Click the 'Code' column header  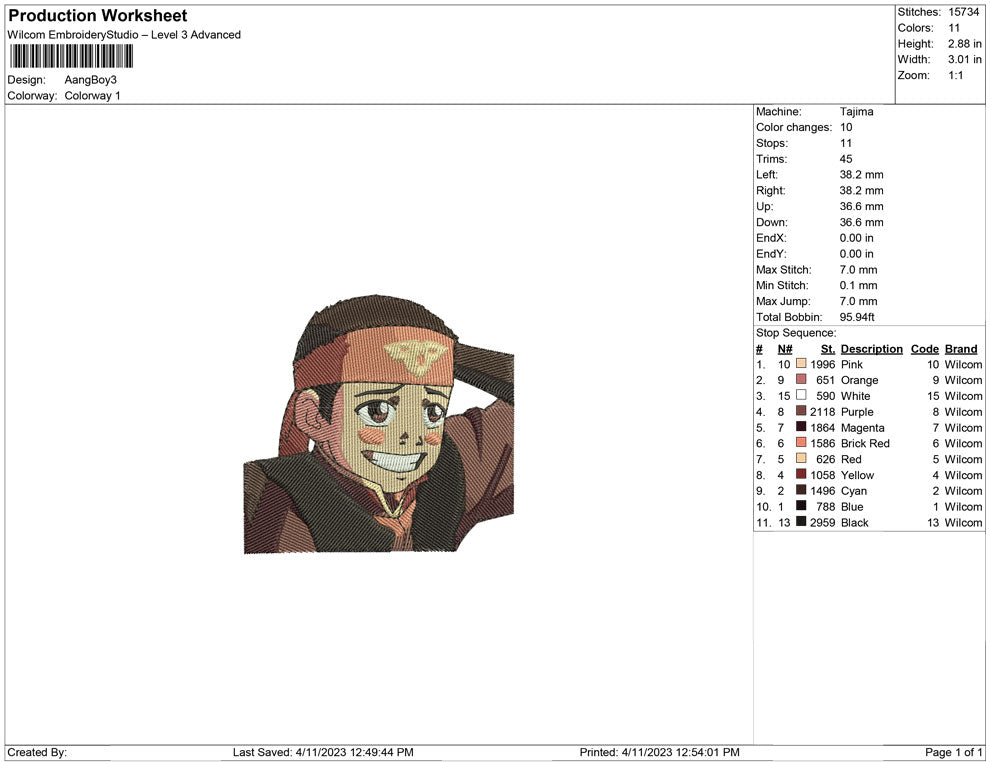point(924,349)
